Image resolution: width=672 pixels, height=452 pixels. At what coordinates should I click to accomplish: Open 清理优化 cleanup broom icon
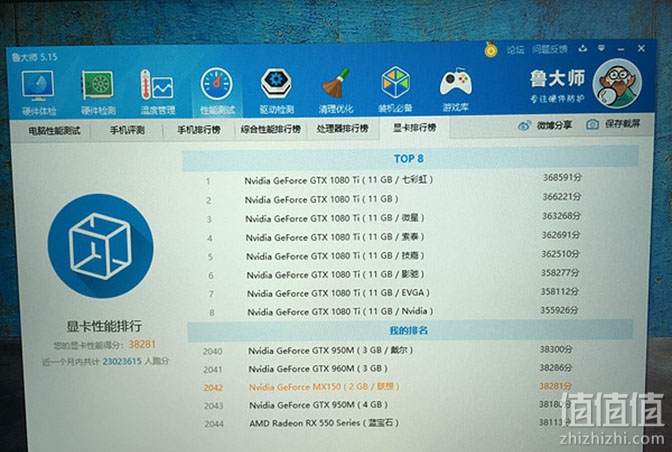click(336, 91)
